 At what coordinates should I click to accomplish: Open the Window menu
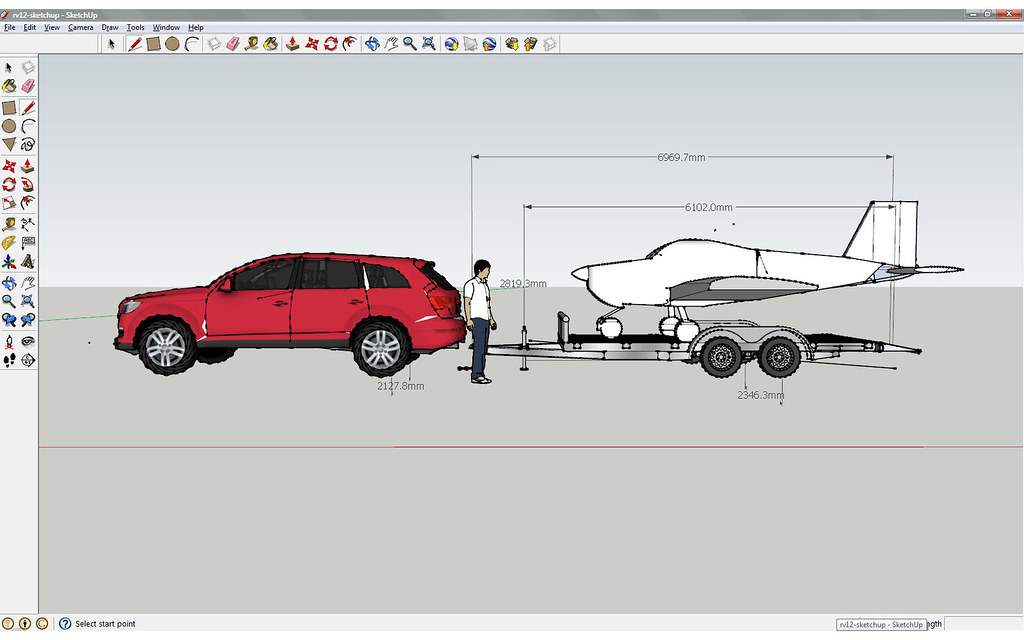(x=167, y=27)
